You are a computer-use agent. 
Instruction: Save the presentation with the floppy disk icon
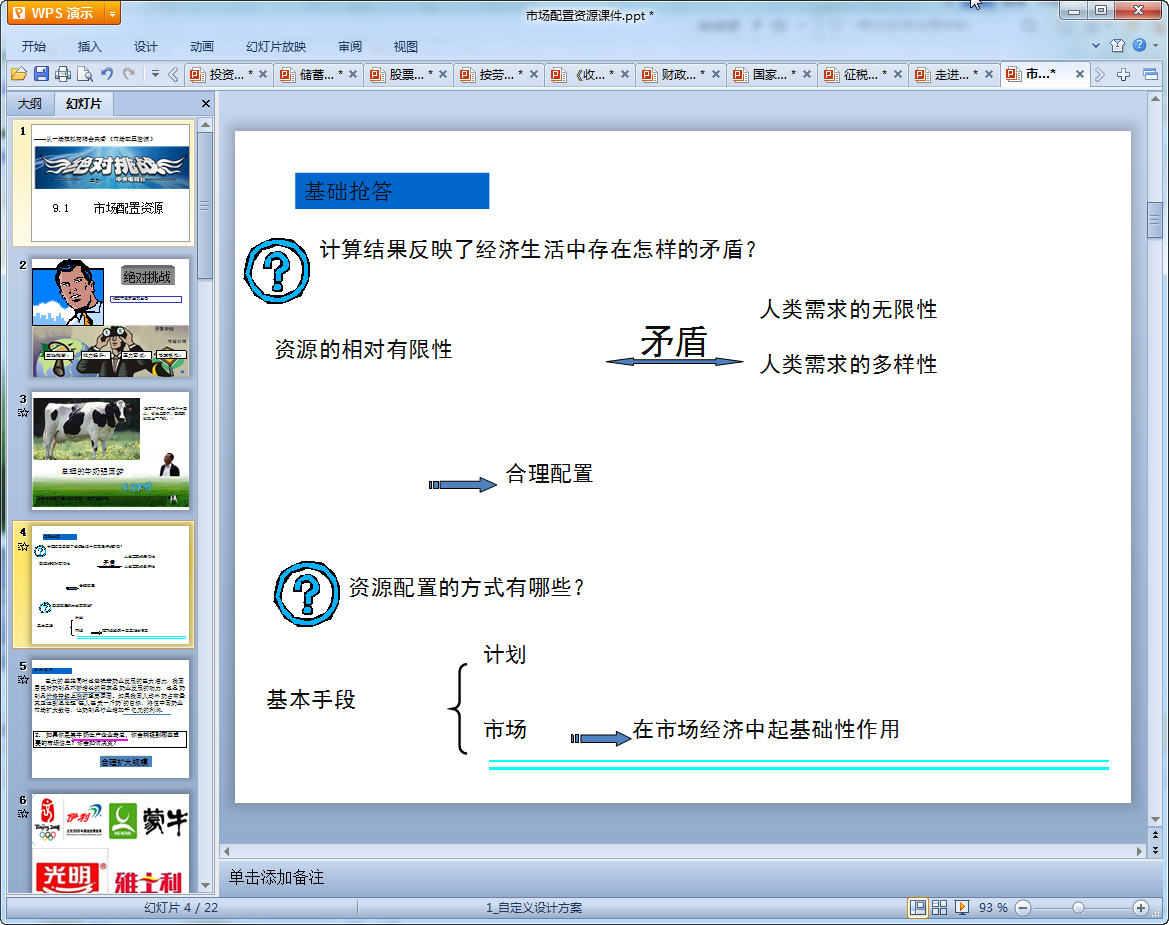41,74
